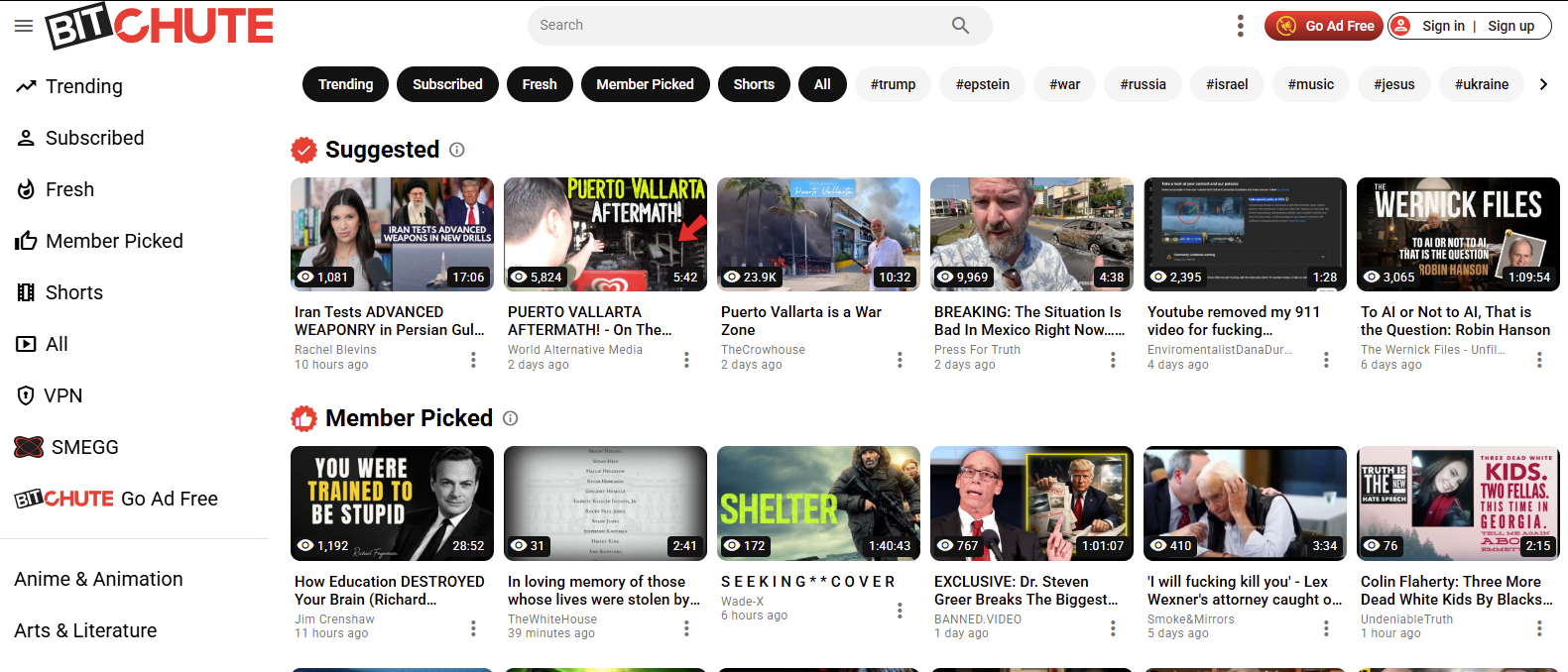Click the Sign up link
1568x672 pixels.
pos(1510,26)
